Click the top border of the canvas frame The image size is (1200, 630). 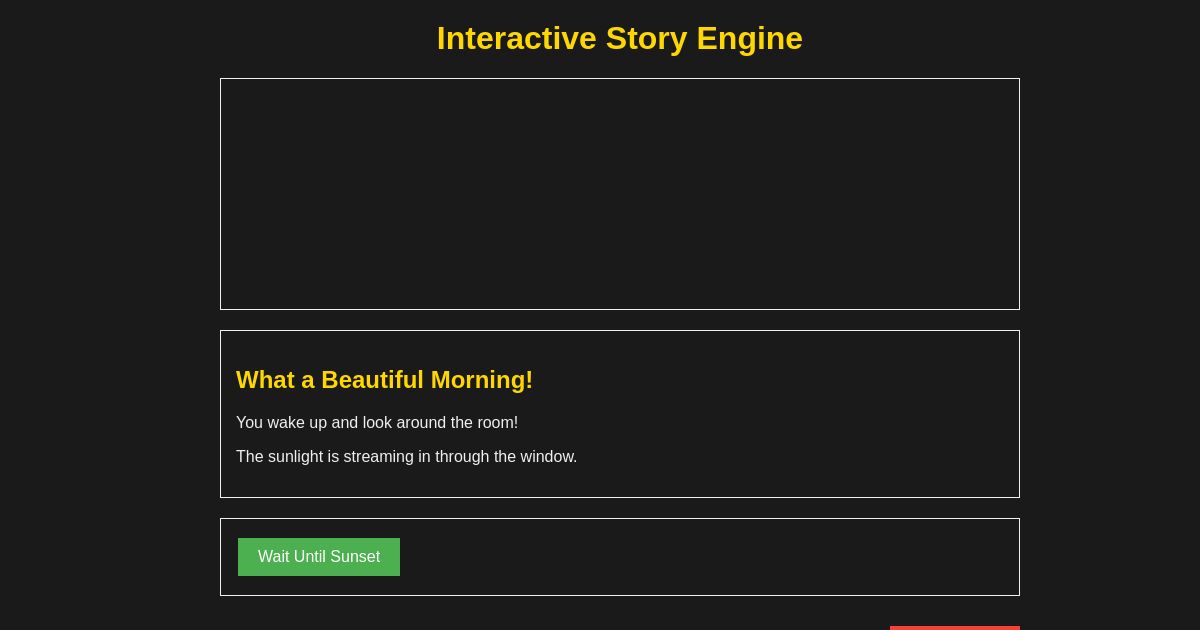620,80
